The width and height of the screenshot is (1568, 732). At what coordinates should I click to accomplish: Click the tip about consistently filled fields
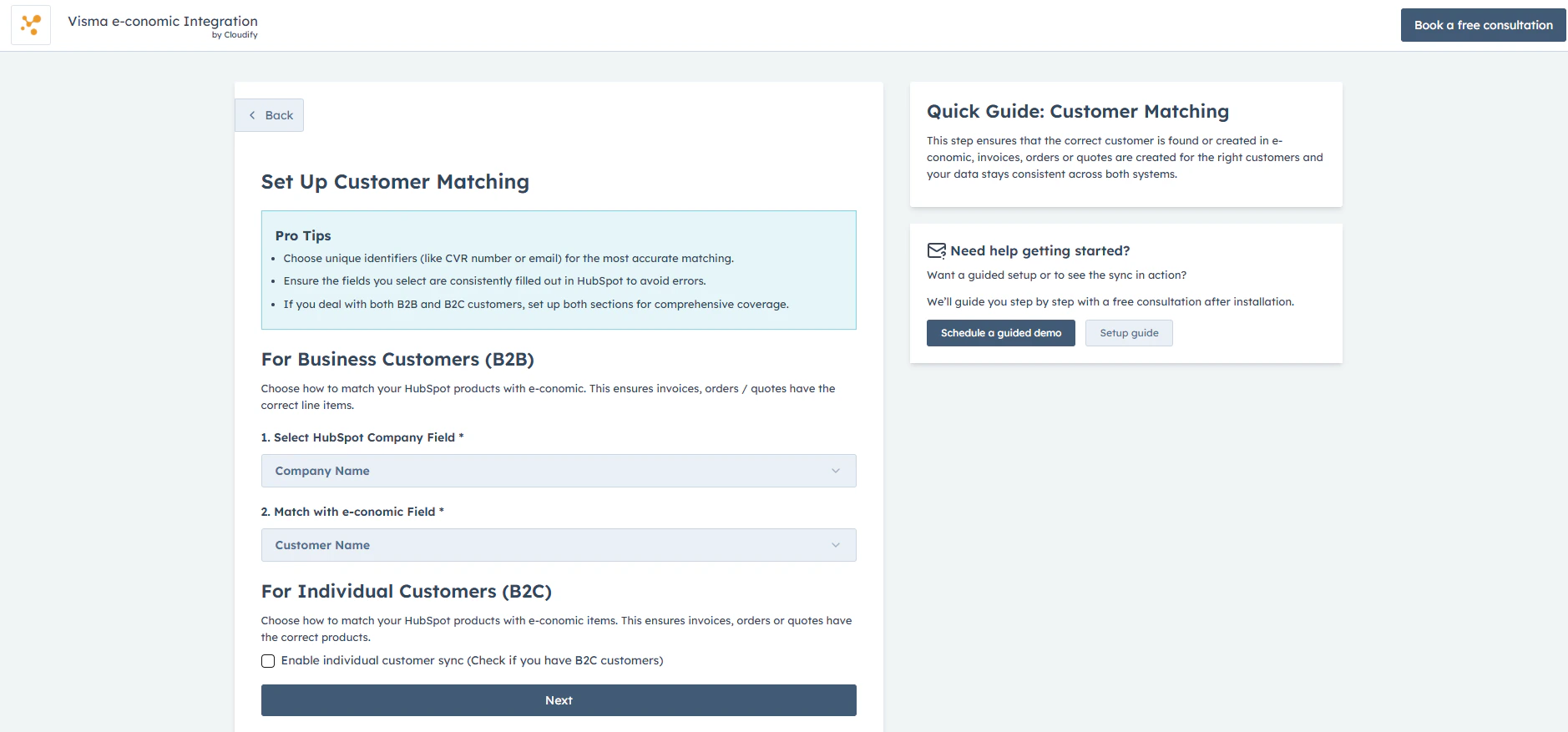click(x=494, y=281)
